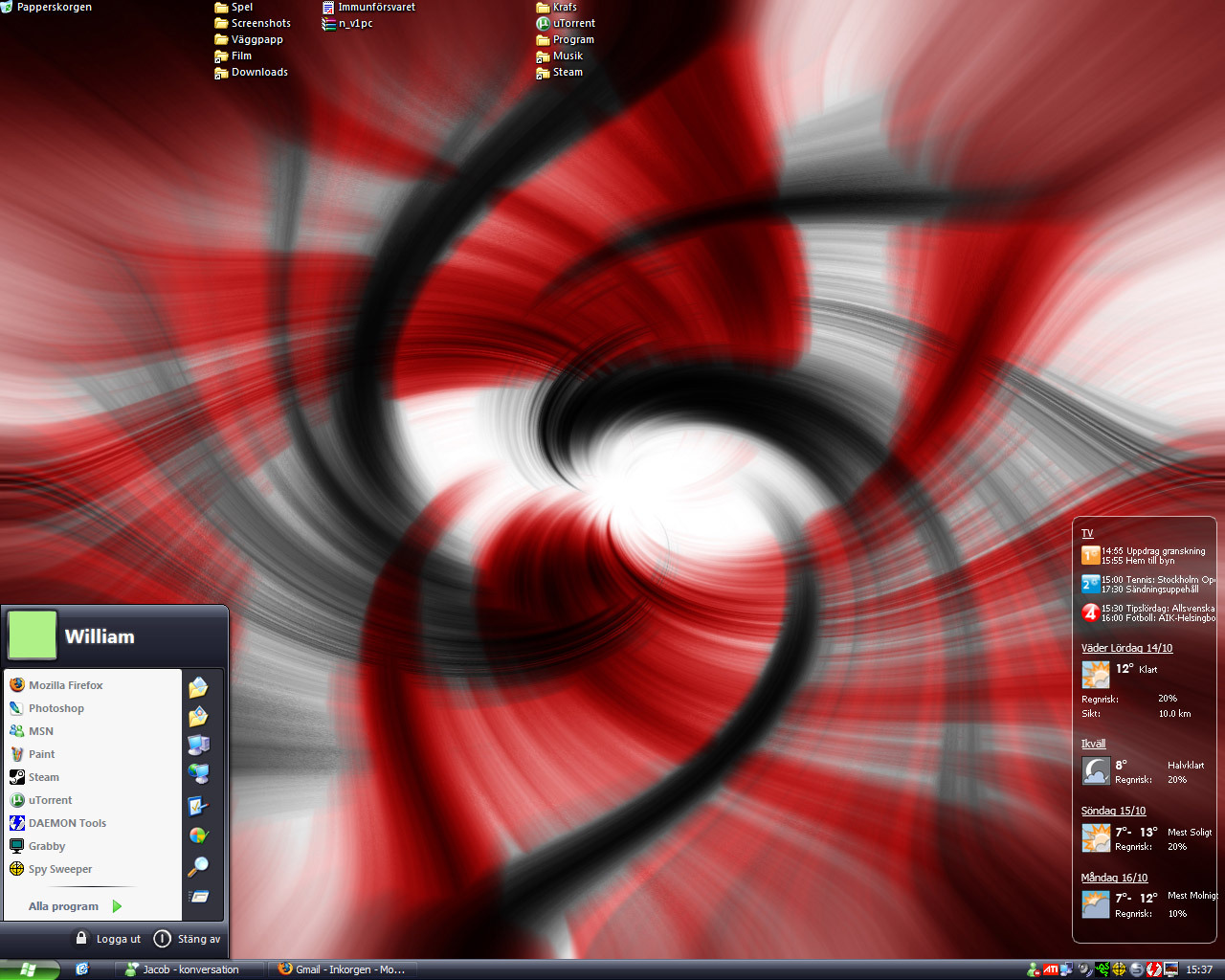Click the network connection tray icon
This screenshot has width=1225, height=980.
pyautogui.click(x=1067, y=969)
